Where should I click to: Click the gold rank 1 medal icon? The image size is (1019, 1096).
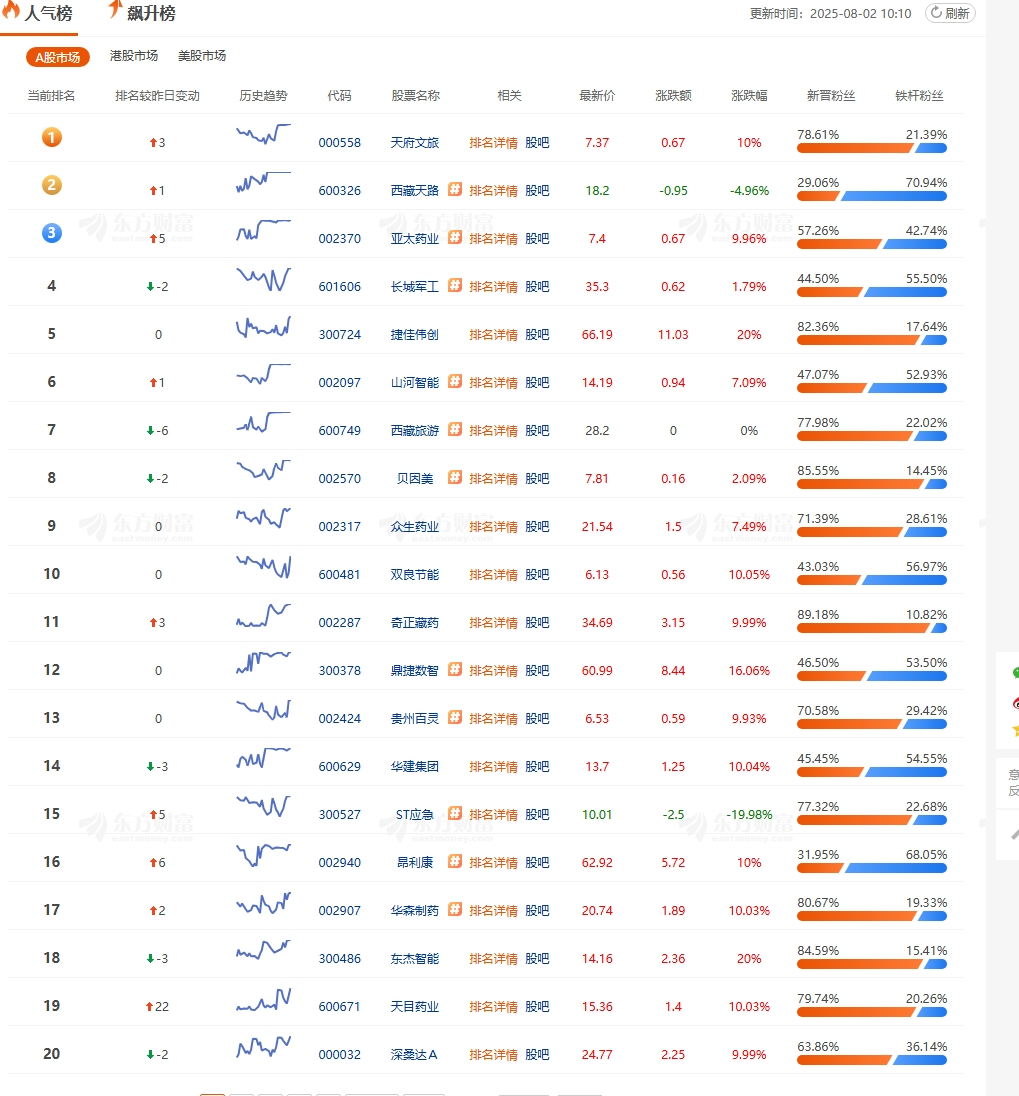(x=52, y=137)
